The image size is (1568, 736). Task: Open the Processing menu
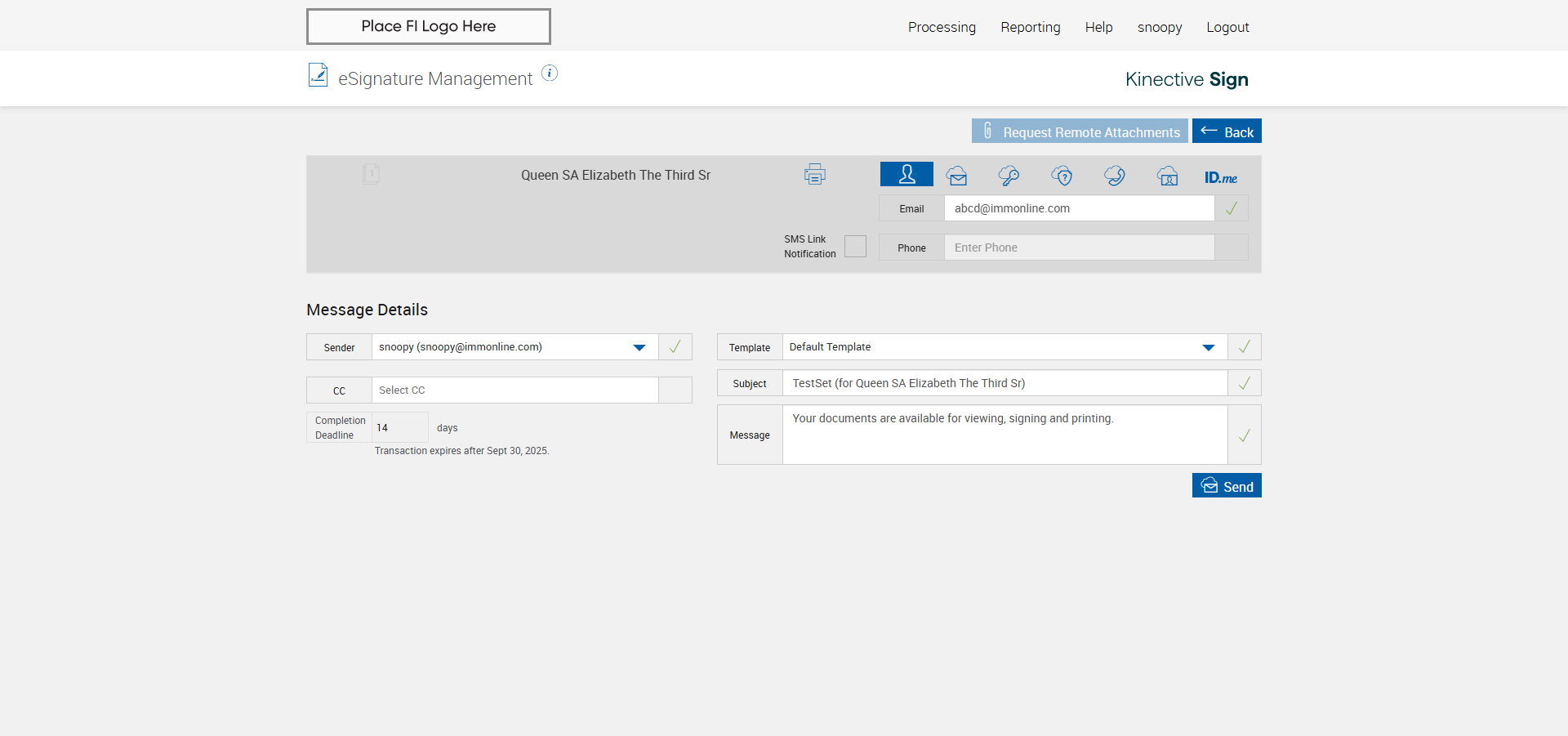[x=942, y=27]
